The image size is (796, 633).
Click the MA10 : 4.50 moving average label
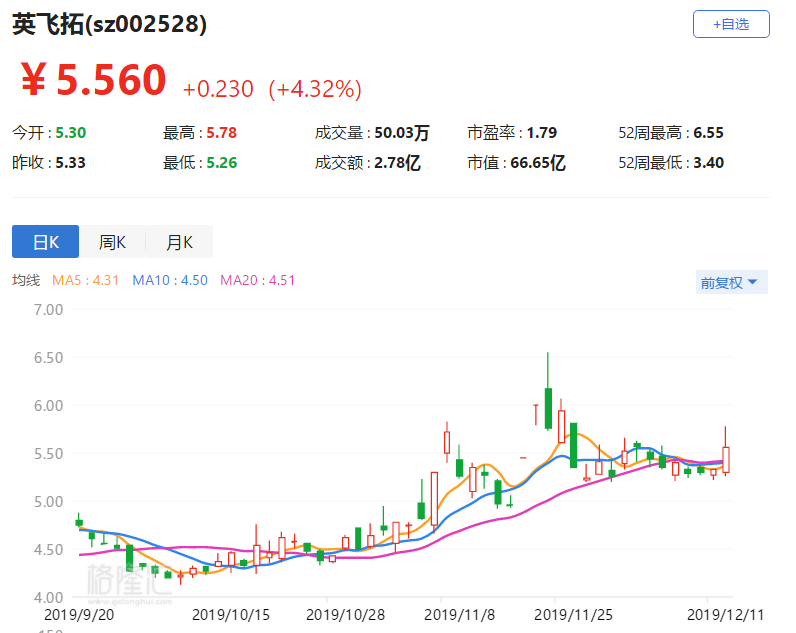(x=170, y=280)
